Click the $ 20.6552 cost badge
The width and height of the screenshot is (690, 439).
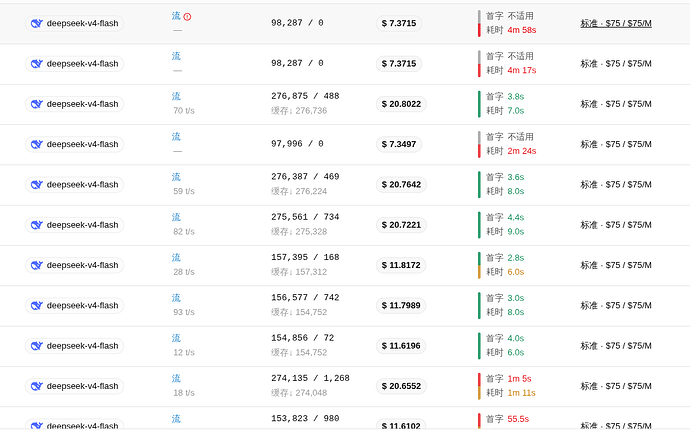(x=401, y=386)
